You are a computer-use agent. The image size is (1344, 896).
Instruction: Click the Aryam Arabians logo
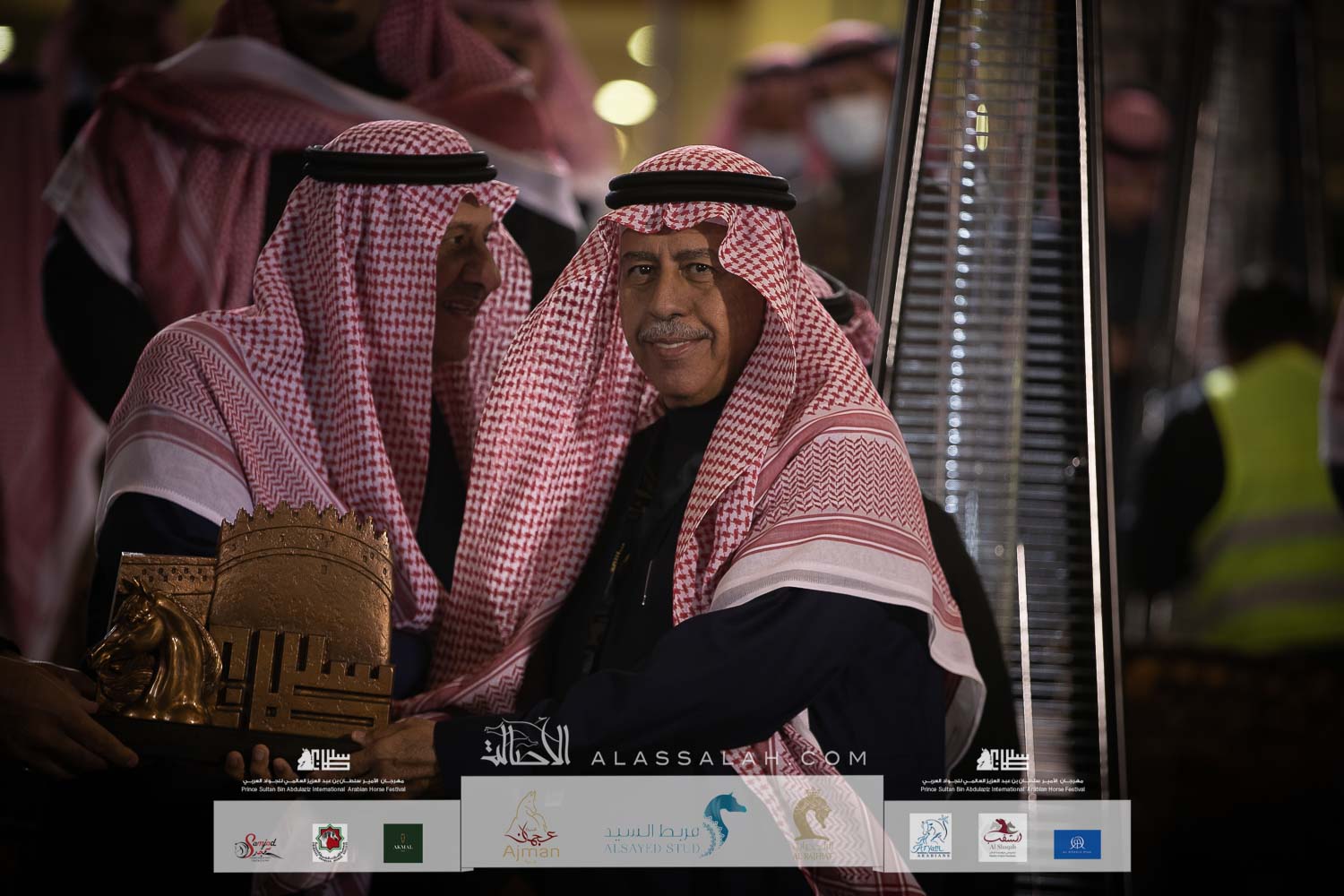point(930,838)
